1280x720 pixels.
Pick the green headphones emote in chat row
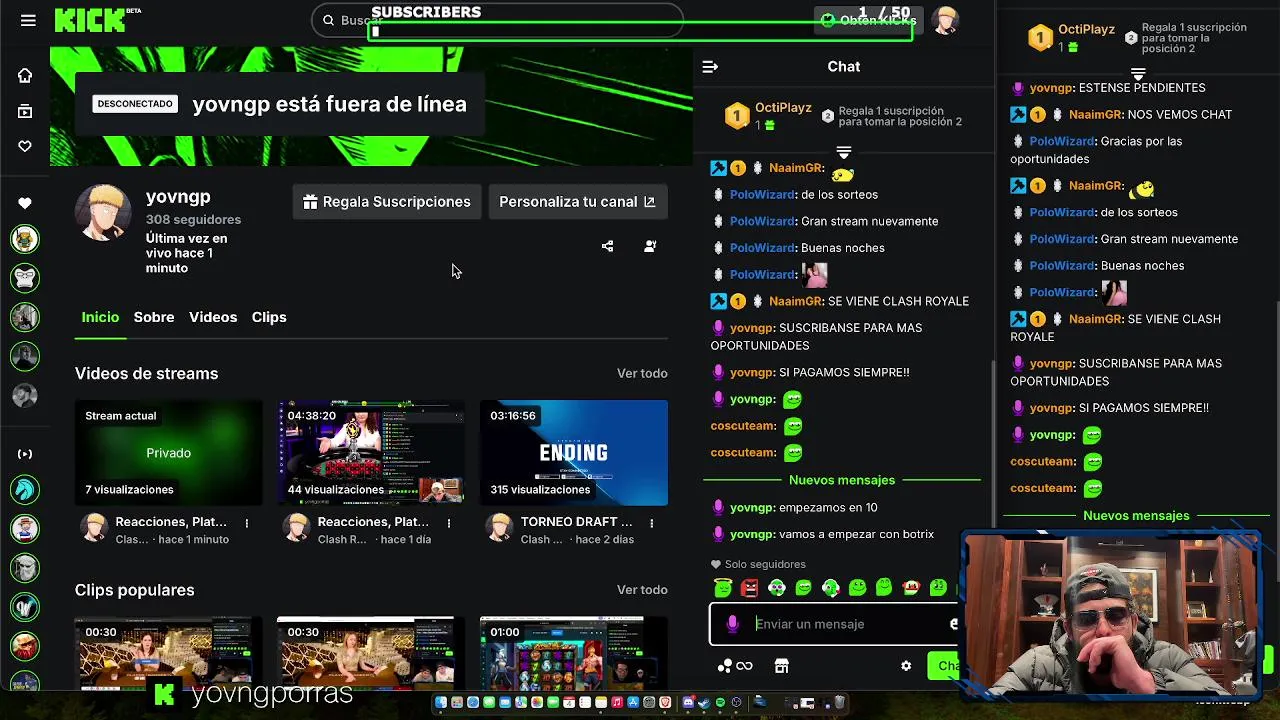[x=777, y=588]
